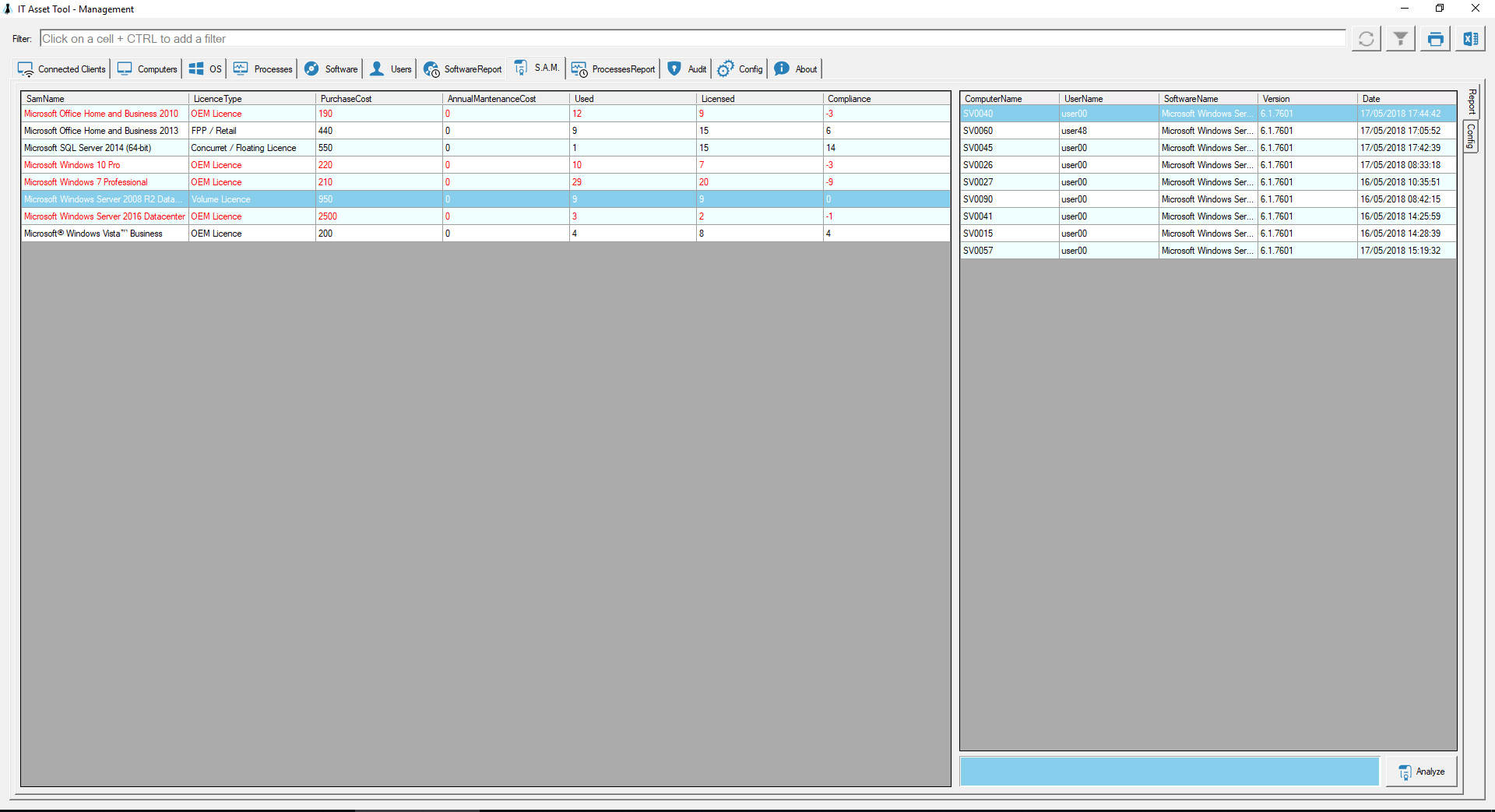
Task: Select computer SV0026 row
Action: tap(1208, 165)
